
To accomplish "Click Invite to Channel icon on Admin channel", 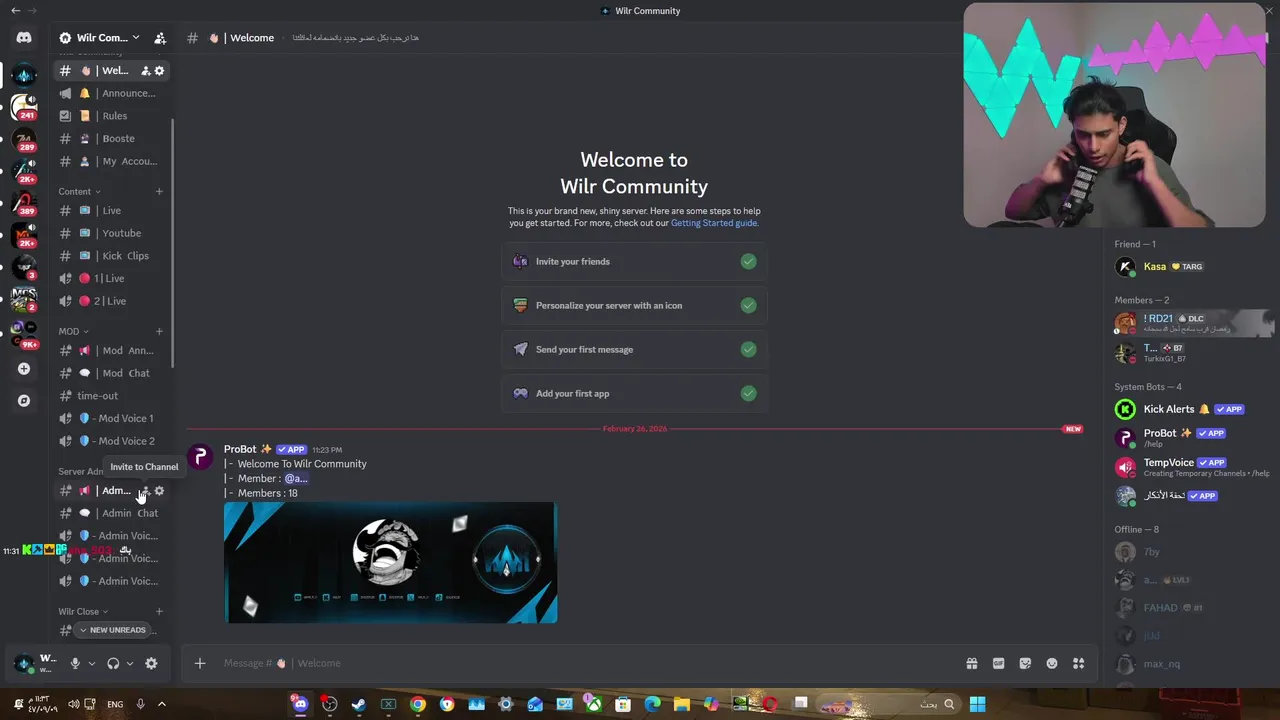I will point(145,491).
